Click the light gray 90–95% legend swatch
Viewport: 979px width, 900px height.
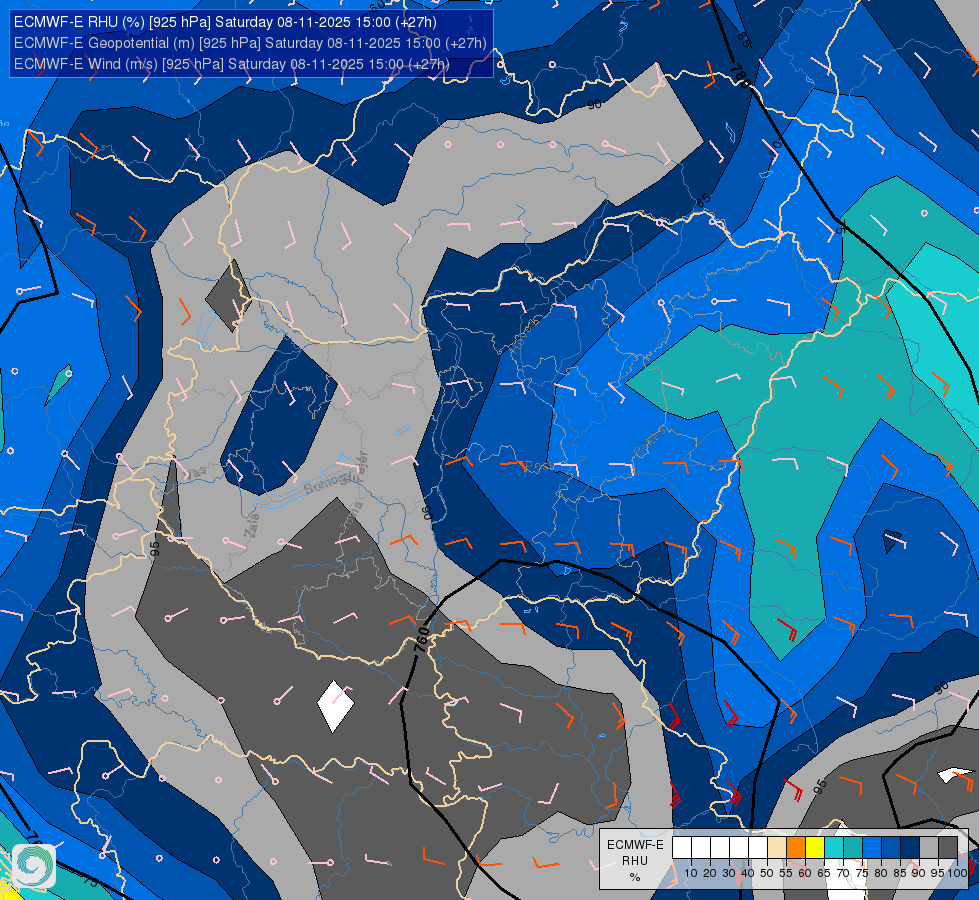pos(929,847)
